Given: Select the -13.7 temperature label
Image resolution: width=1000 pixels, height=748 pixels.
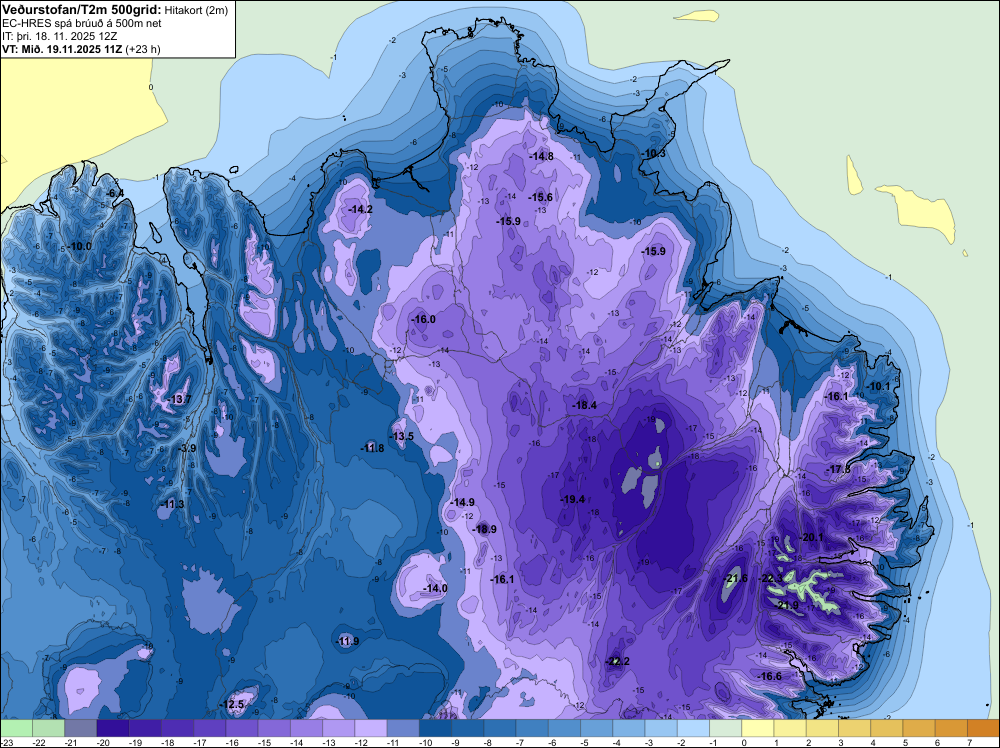Looking at the screenshot, I should (x=179, y=399).
